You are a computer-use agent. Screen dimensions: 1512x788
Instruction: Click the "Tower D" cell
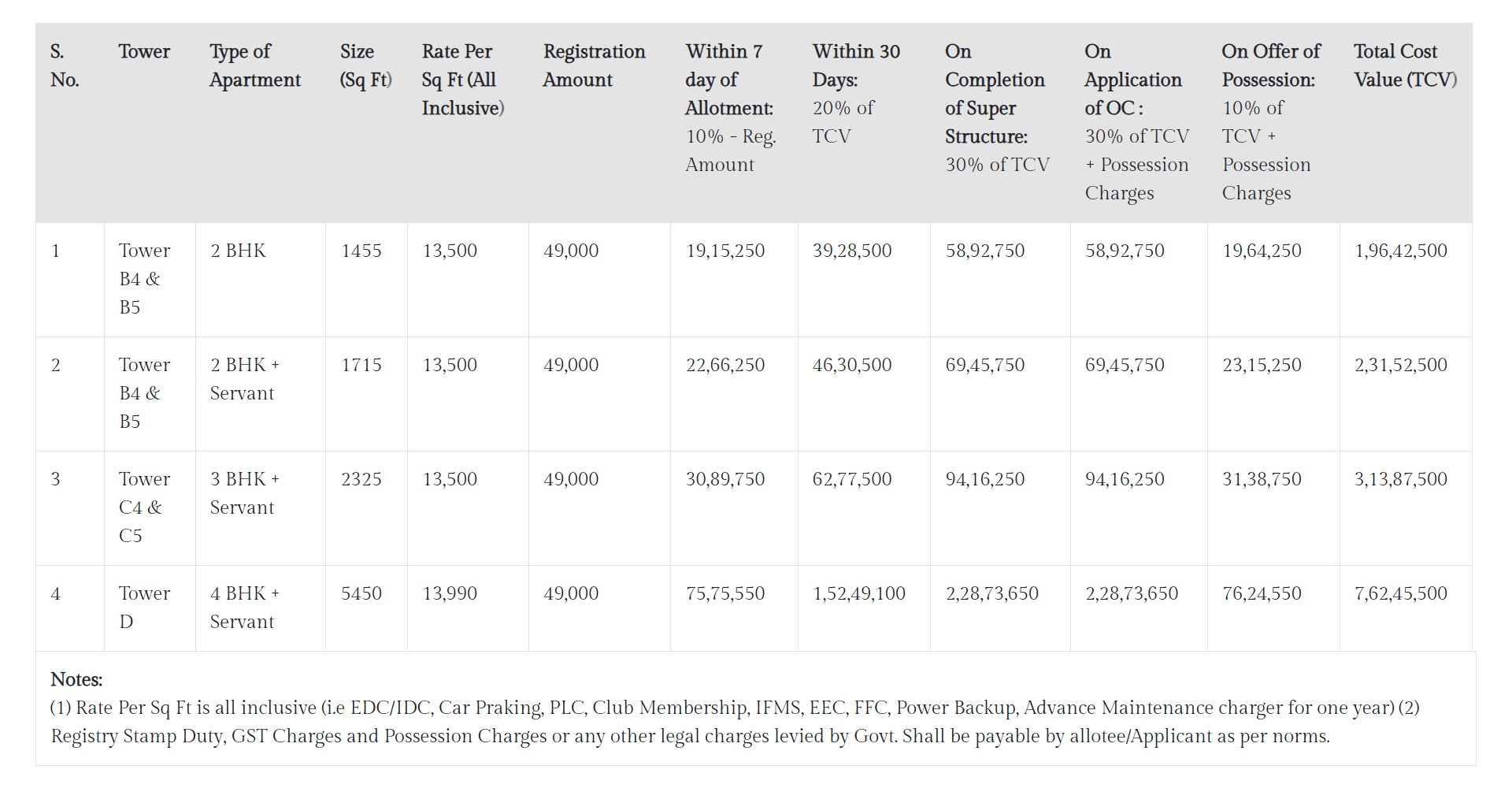point(144,608)
